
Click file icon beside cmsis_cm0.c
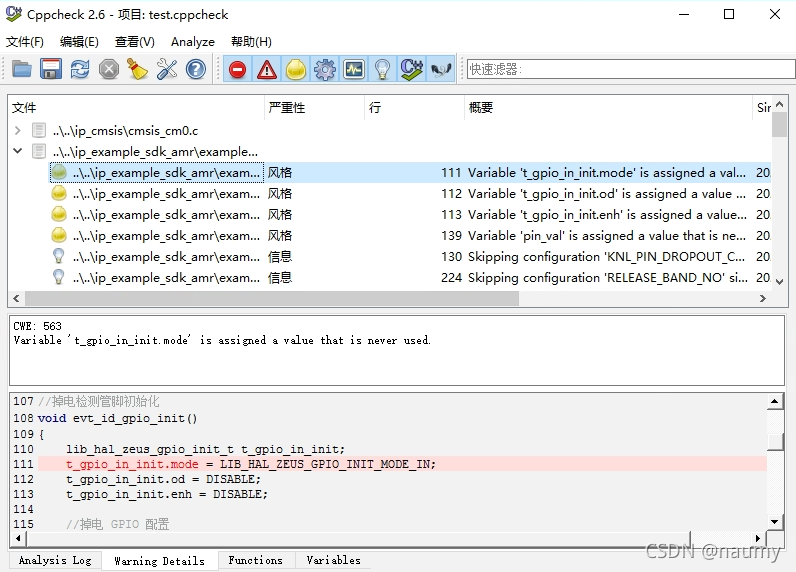click(x=39, y=130)
